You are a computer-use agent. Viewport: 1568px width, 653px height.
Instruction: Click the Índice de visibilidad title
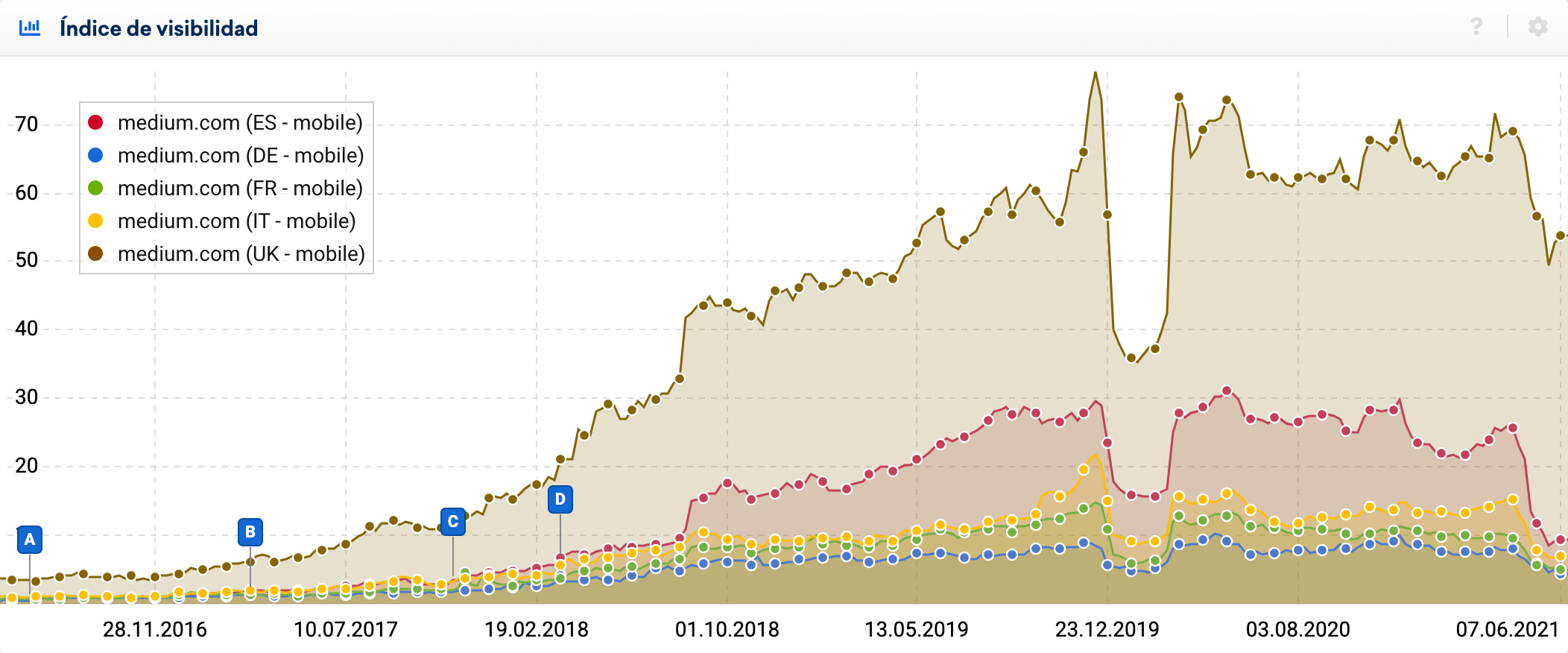(x=159, y=28)
